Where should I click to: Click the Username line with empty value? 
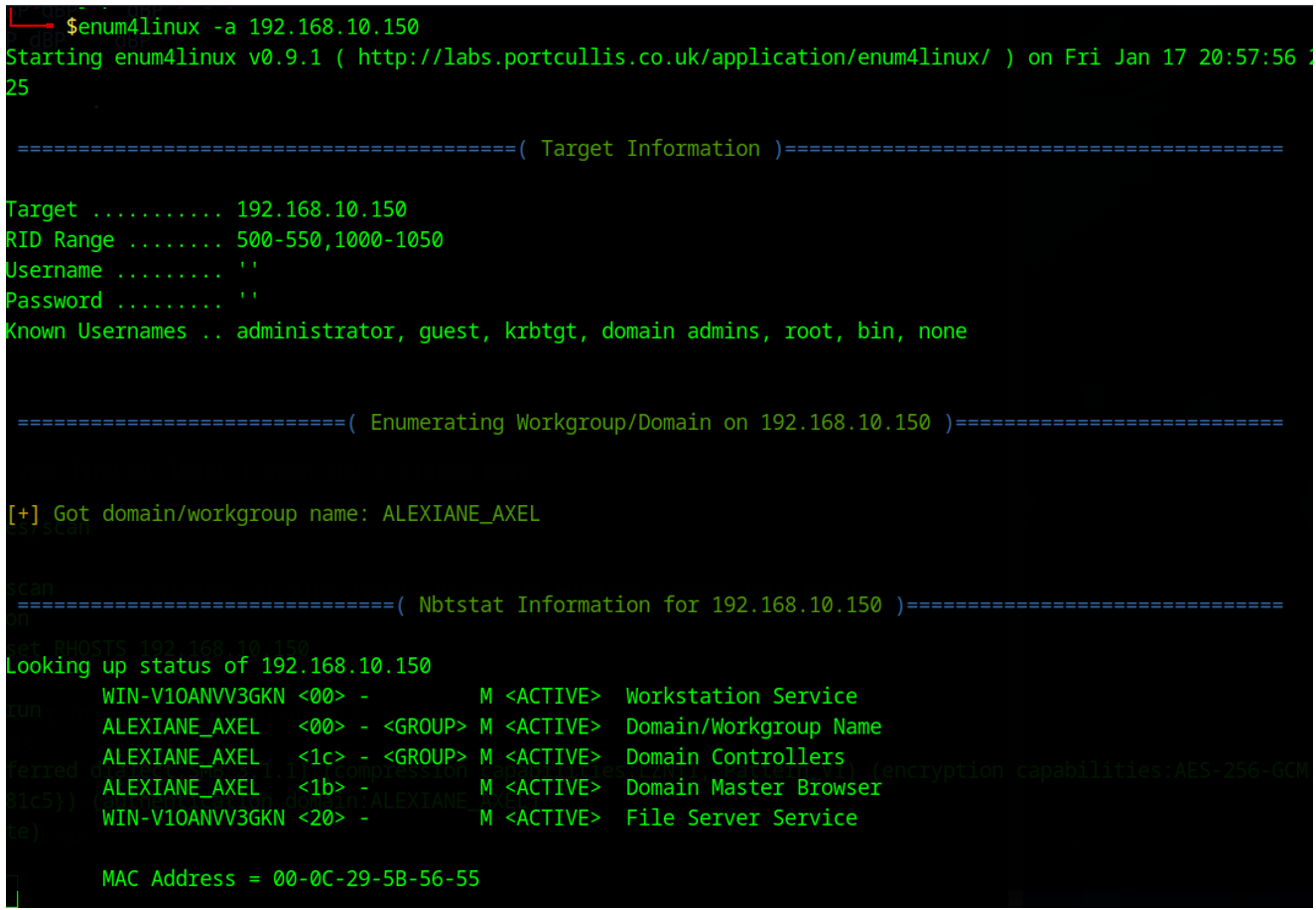[132, 270]
